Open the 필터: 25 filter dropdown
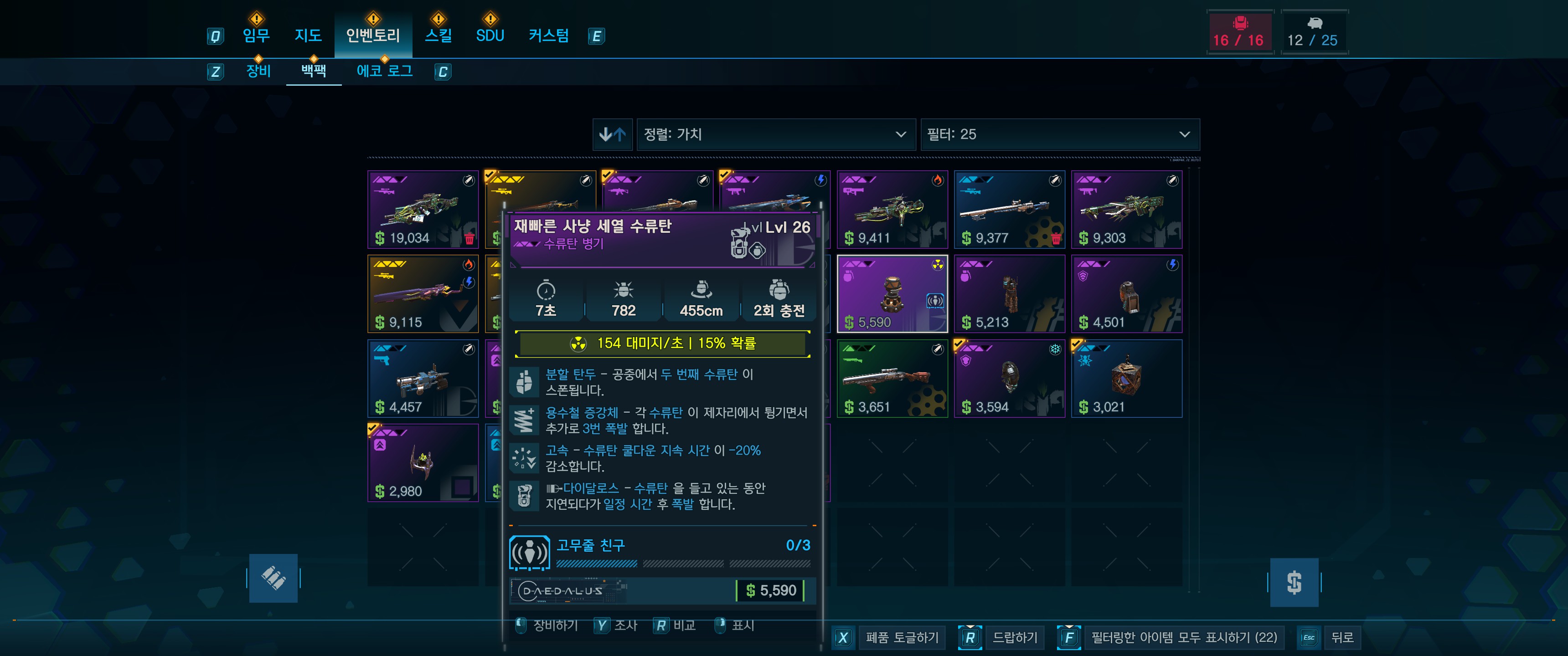Image resolution: width=1568 pixels, height=656 pixels. tap(1060, 134)
